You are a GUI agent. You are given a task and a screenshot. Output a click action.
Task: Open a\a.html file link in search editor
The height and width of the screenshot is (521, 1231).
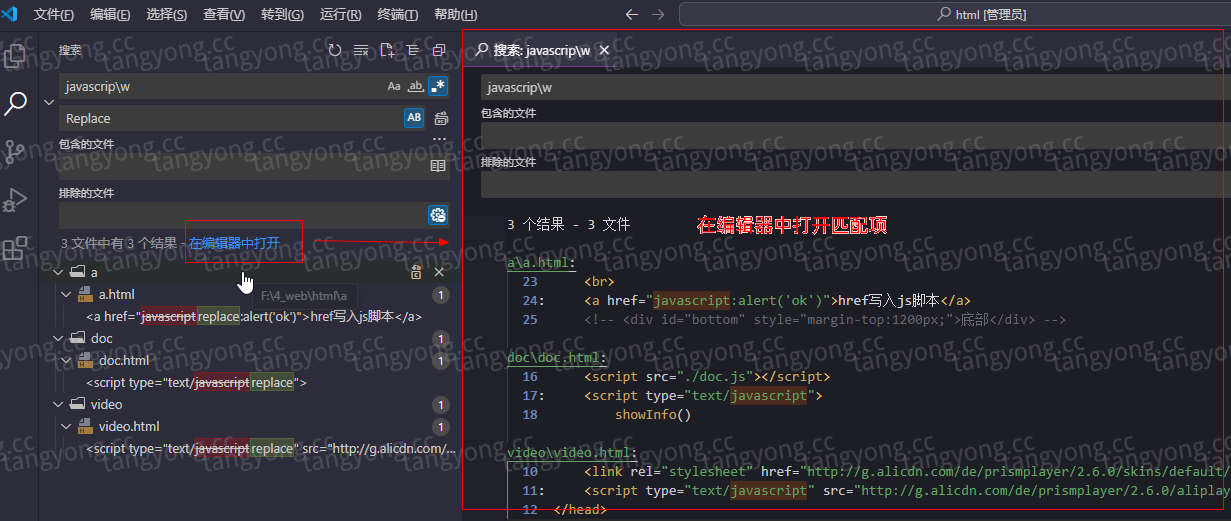point(541,264)
